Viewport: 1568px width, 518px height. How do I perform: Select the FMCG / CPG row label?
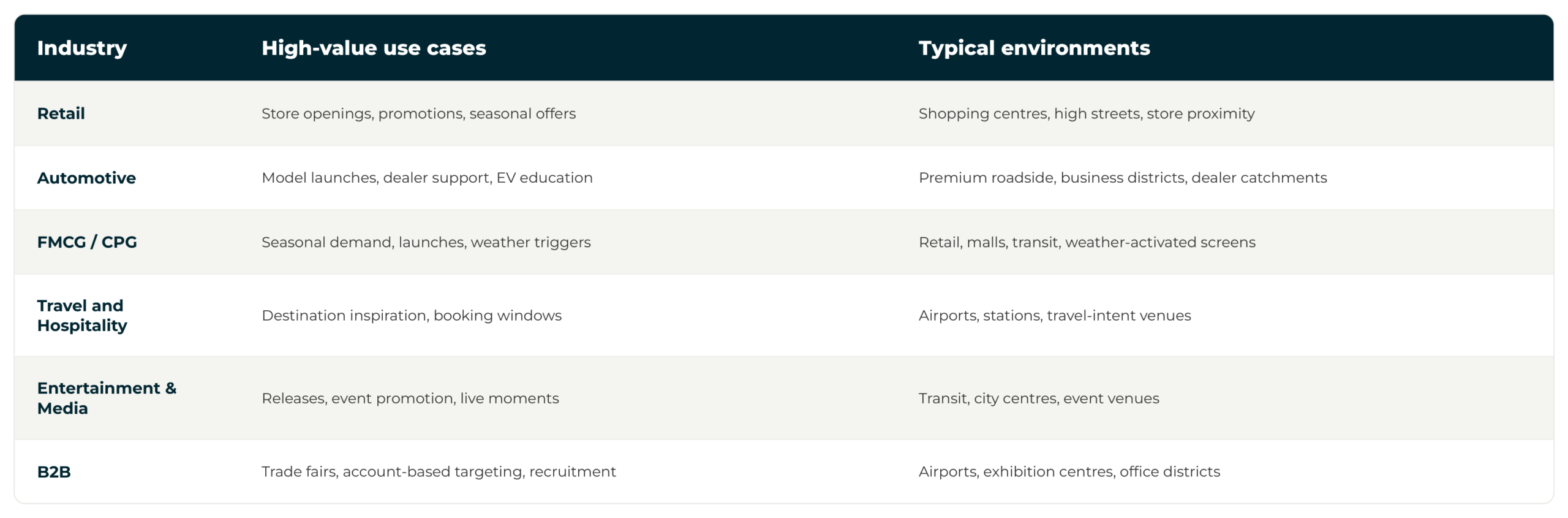(x=87, y=242)
